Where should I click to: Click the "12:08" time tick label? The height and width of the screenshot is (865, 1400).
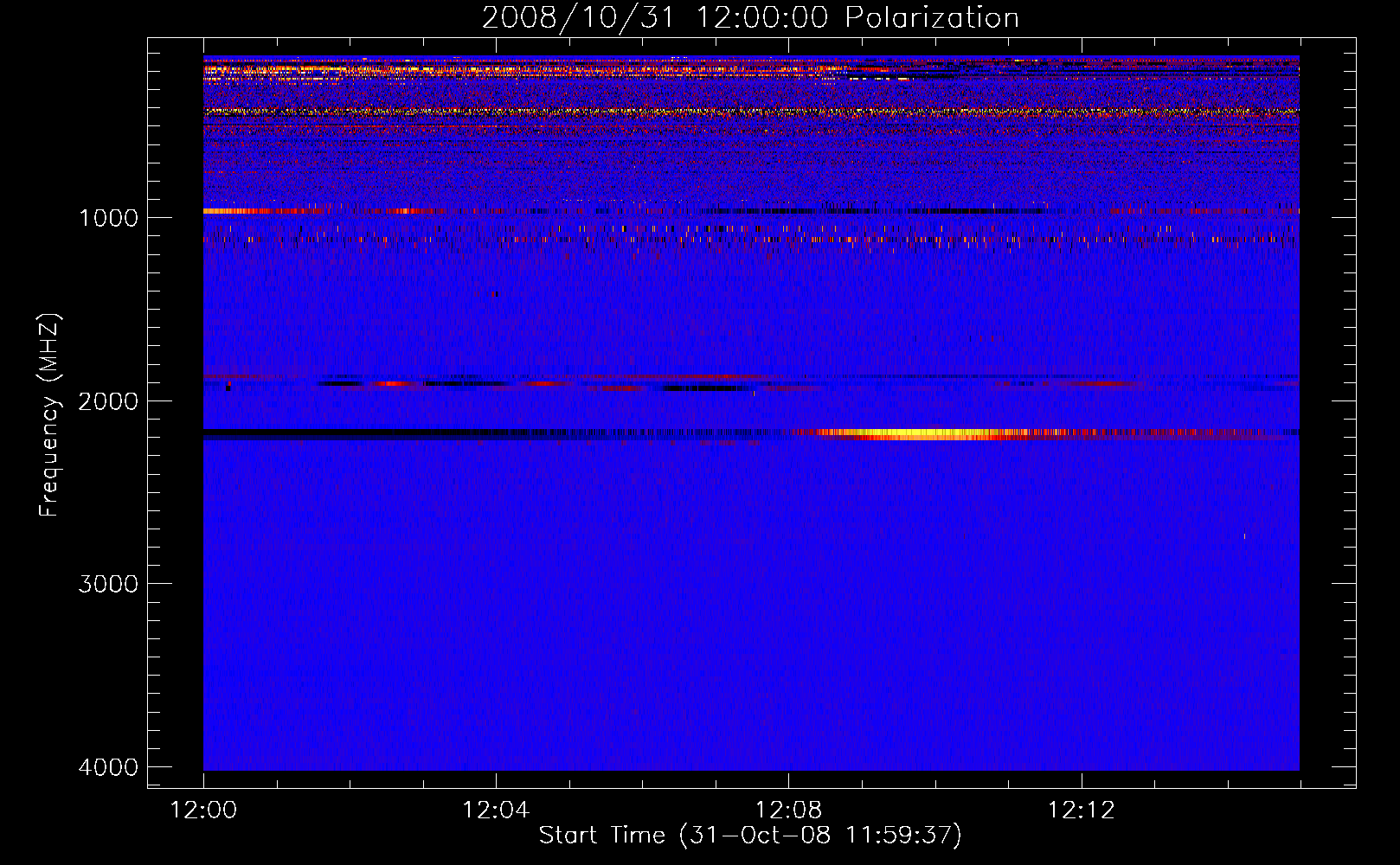coord(788,810)
